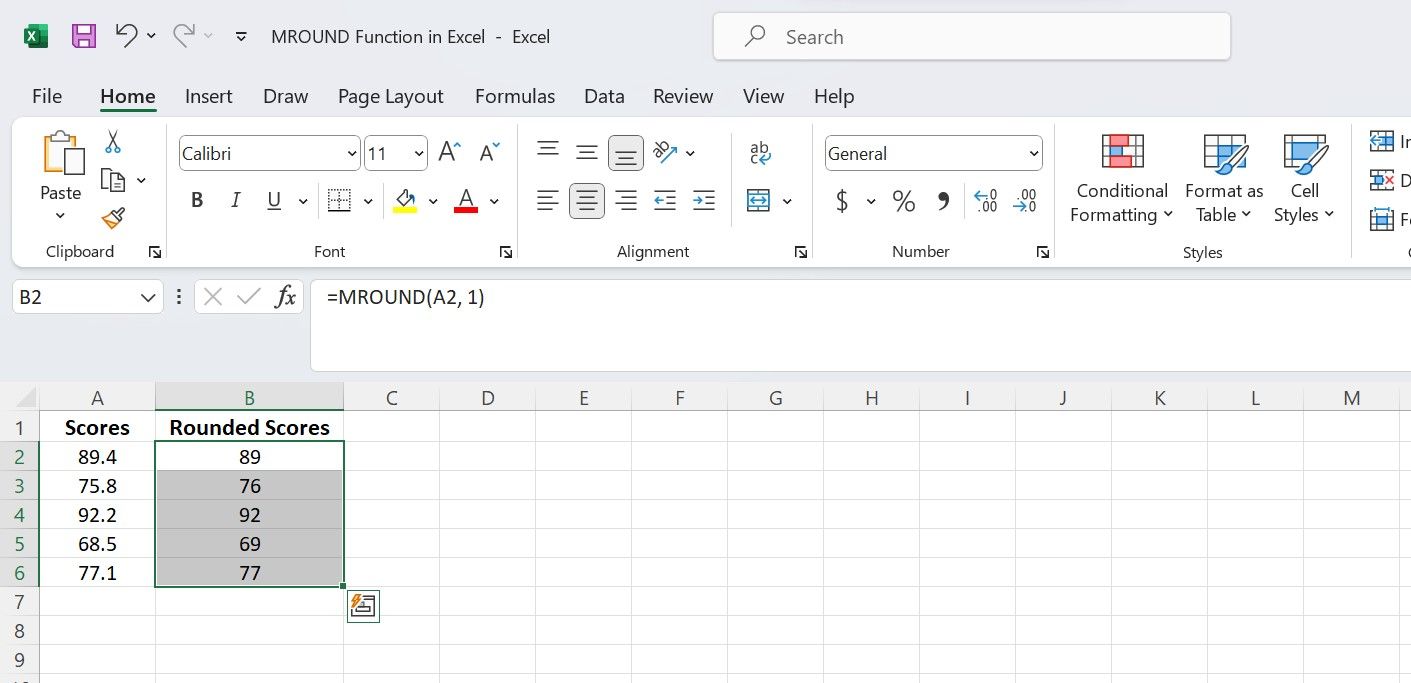Expand the Borders dropdown arrow
This screenshot has height=683, width=1411.
(367, 199)
